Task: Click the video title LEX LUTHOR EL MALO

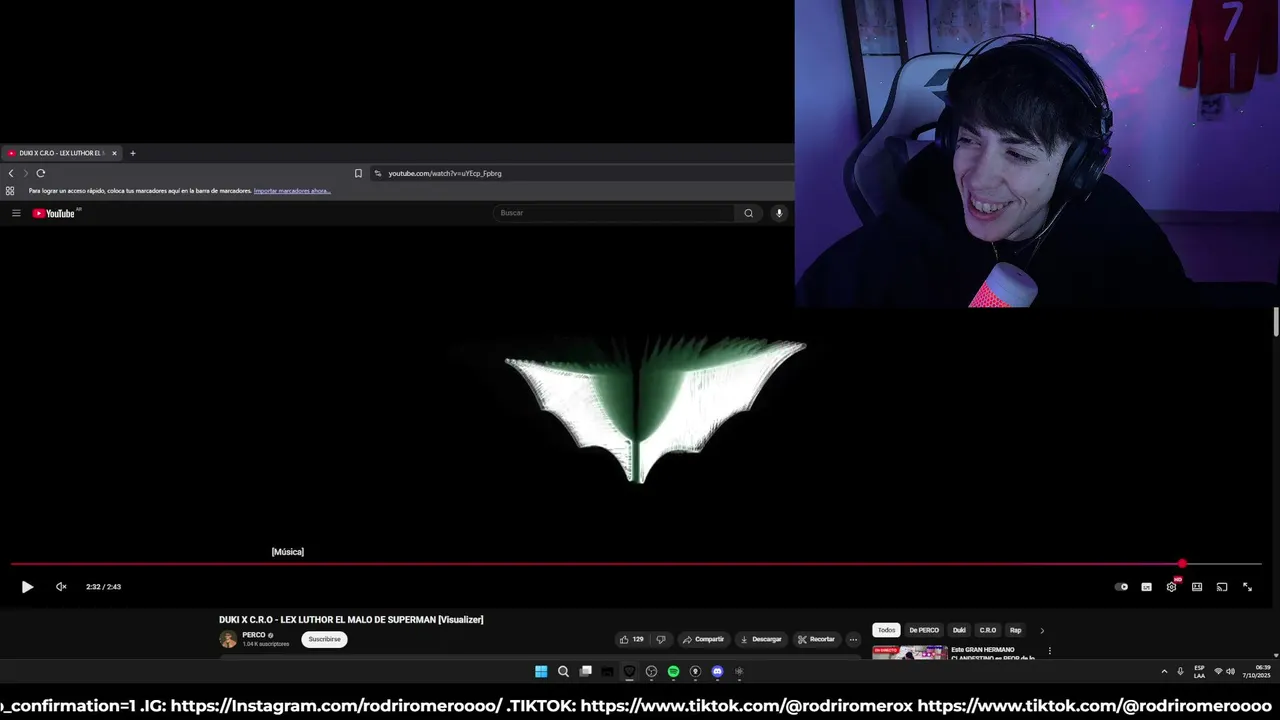Action: [351, 620]
